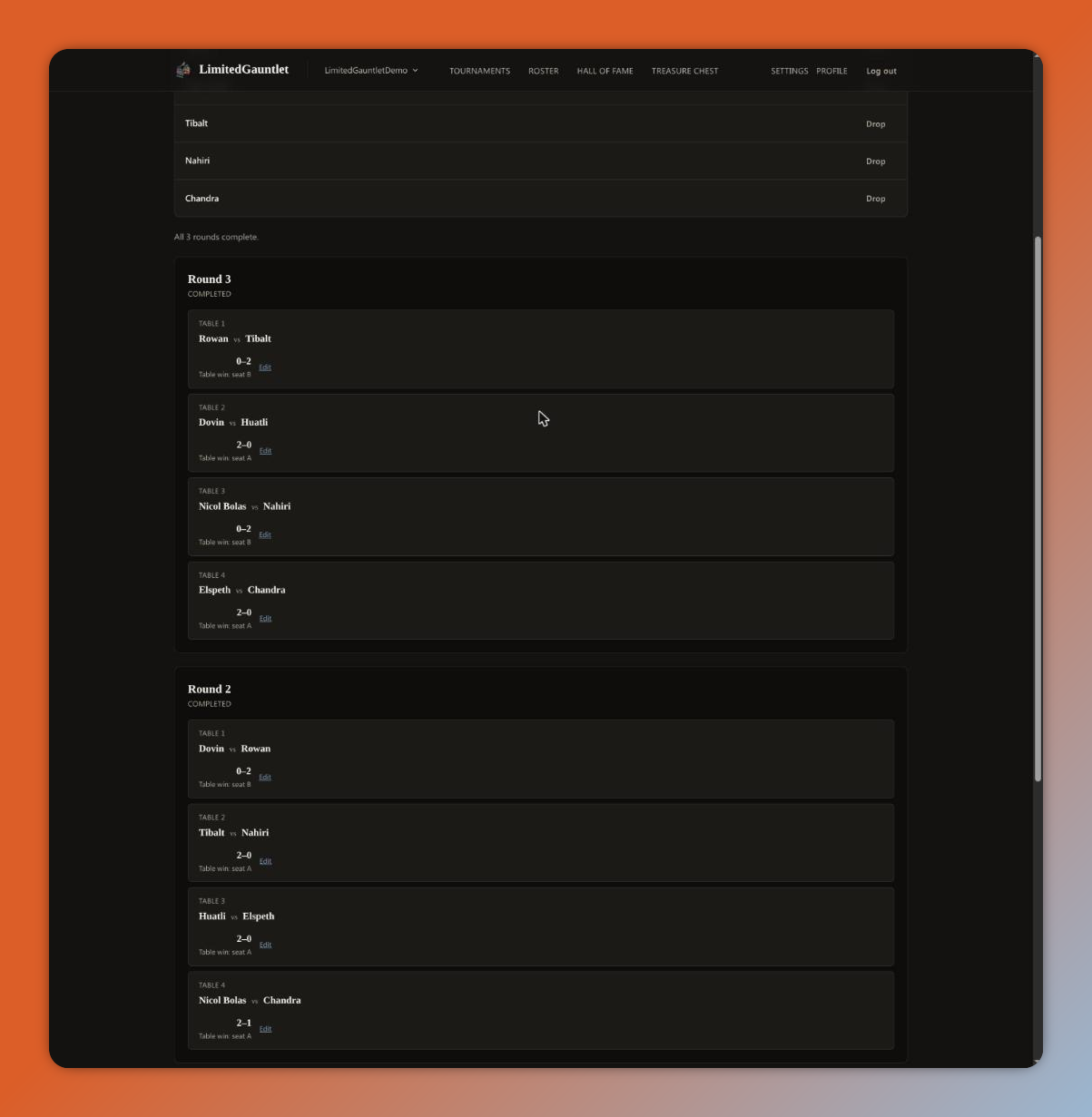The image size is (1092, 1117).
Task: Edit Round 3 Nicol Bolas vs Nahiri result
Action: pyautogui.click(x=265, y=535)
